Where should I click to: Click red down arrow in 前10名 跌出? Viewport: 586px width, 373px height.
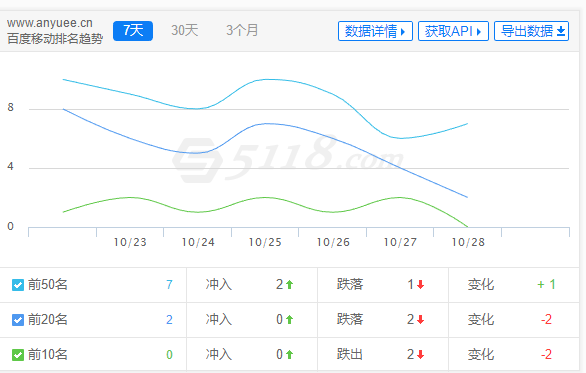click(420, 354)
